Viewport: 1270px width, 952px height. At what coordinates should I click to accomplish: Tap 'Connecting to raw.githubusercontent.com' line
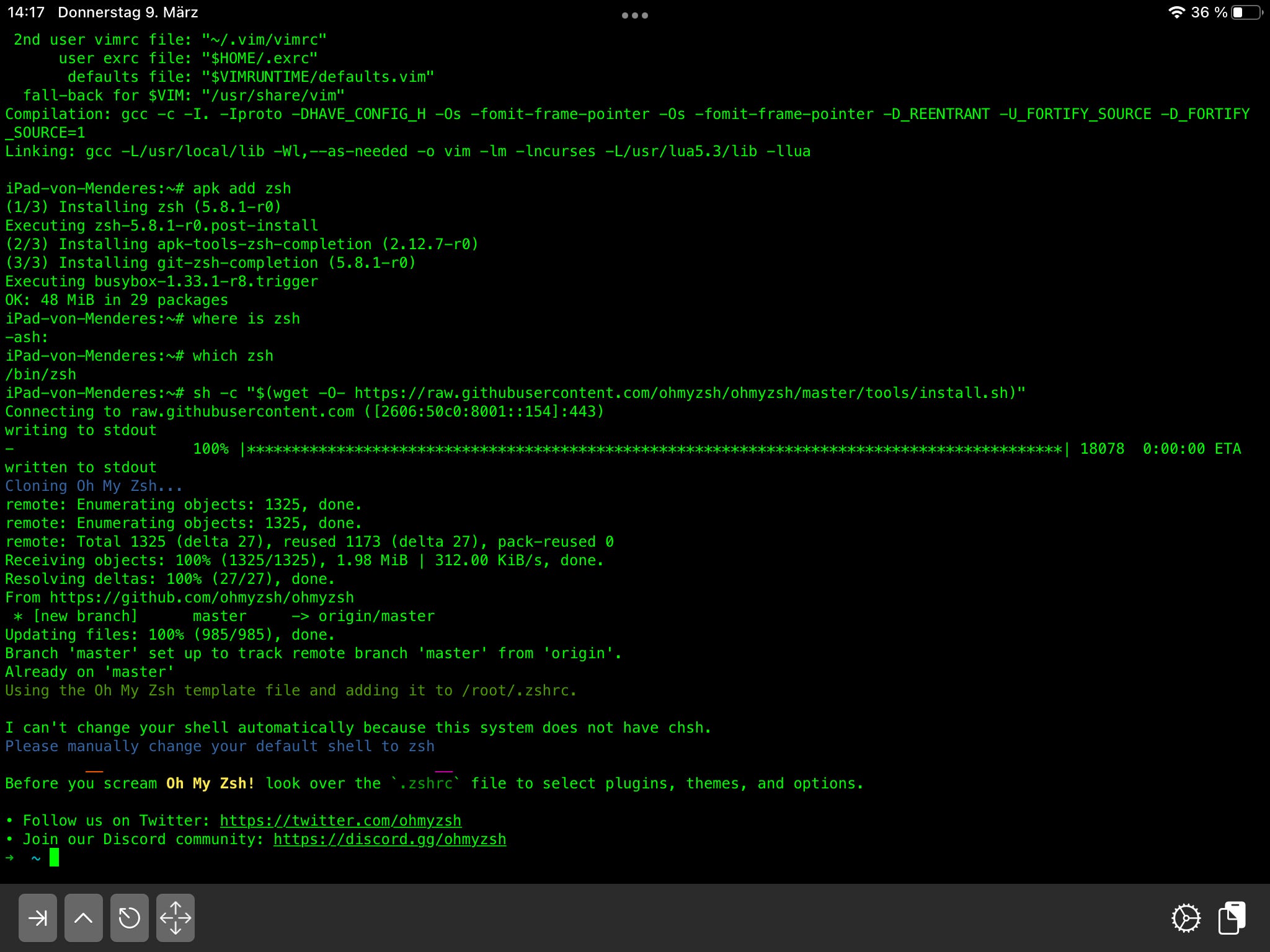coord(304,412)
